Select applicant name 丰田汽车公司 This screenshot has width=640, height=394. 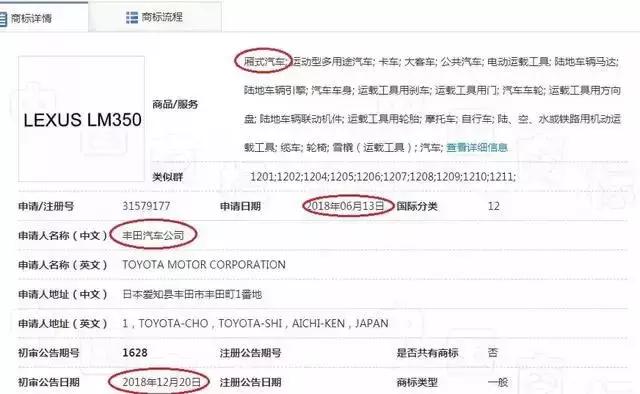click(153, 235)
